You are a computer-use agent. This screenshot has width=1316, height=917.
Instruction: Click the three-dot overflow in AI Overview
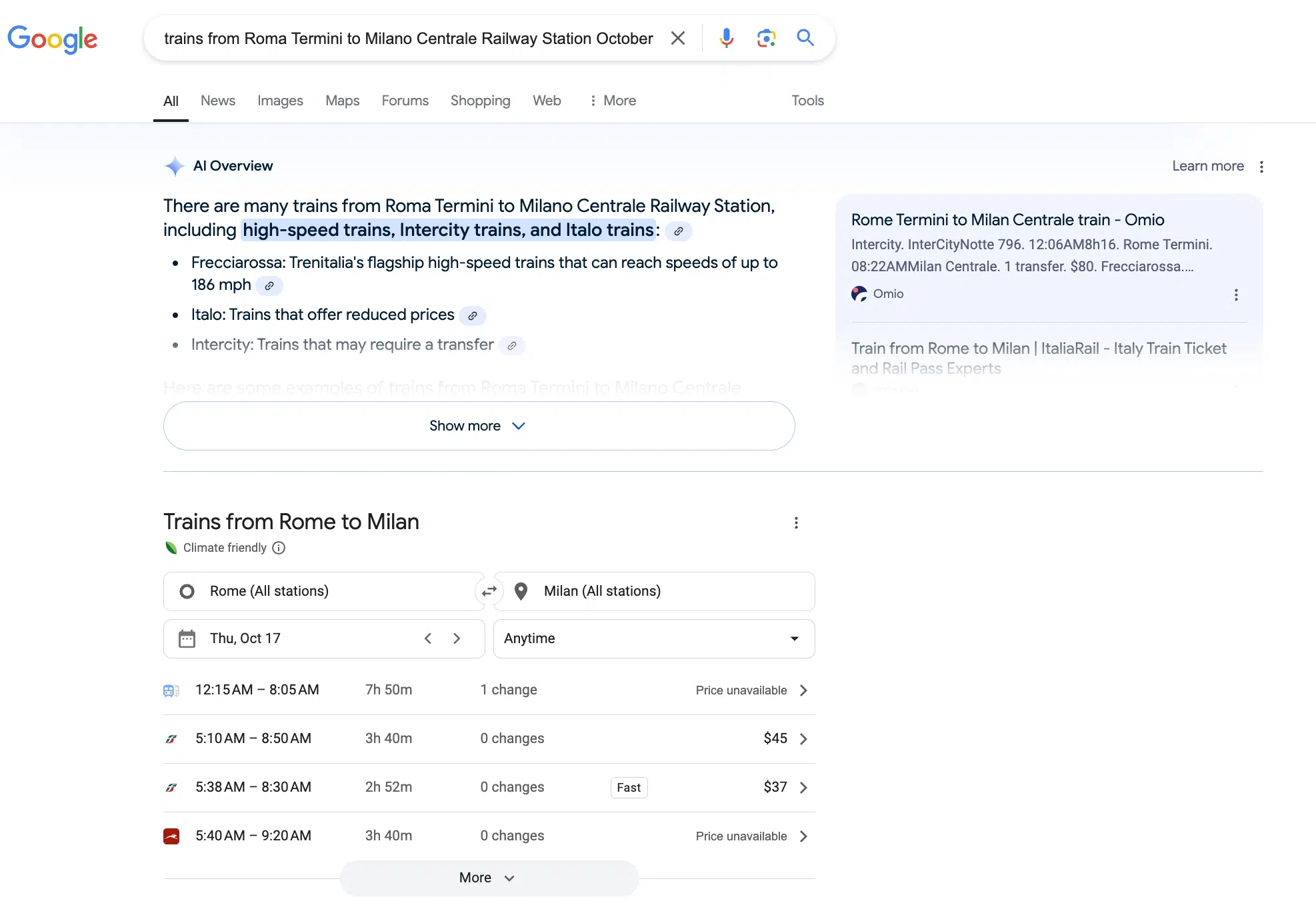[1262, 166]
